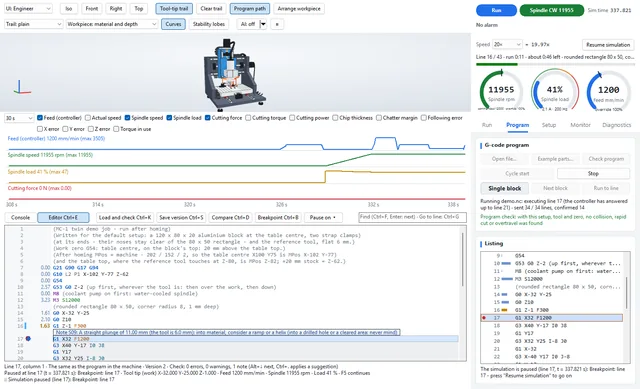Image resolution: width=640 pixels, height=389 pixels.
Task: Open the AI: off dropdown arrow
Action: (263, 24)
